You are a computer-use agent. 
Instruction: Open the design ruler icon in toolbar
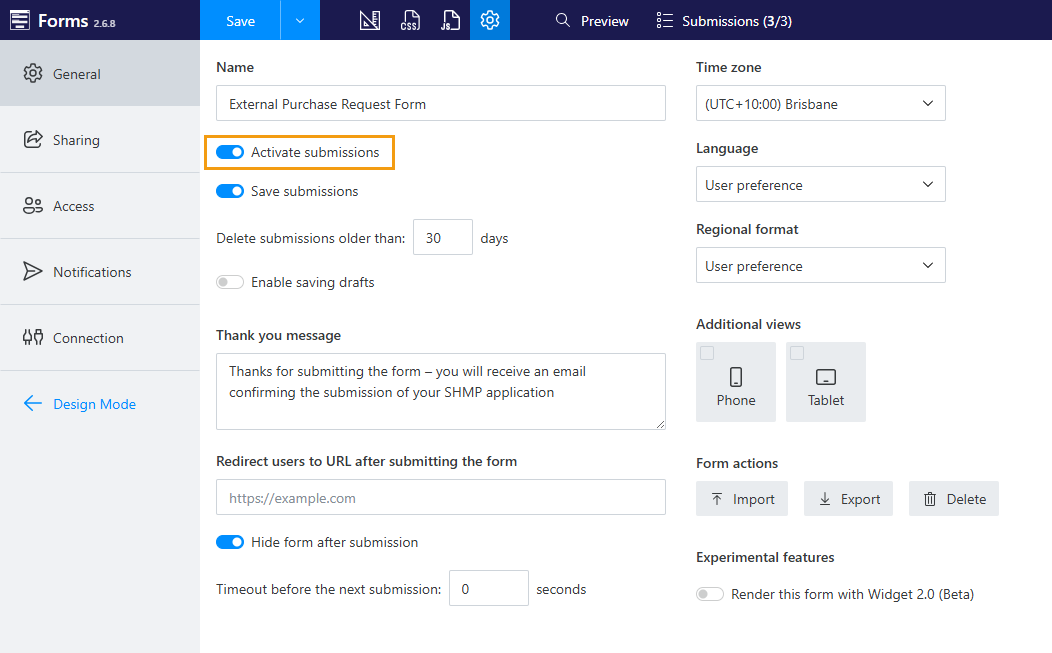370,20
